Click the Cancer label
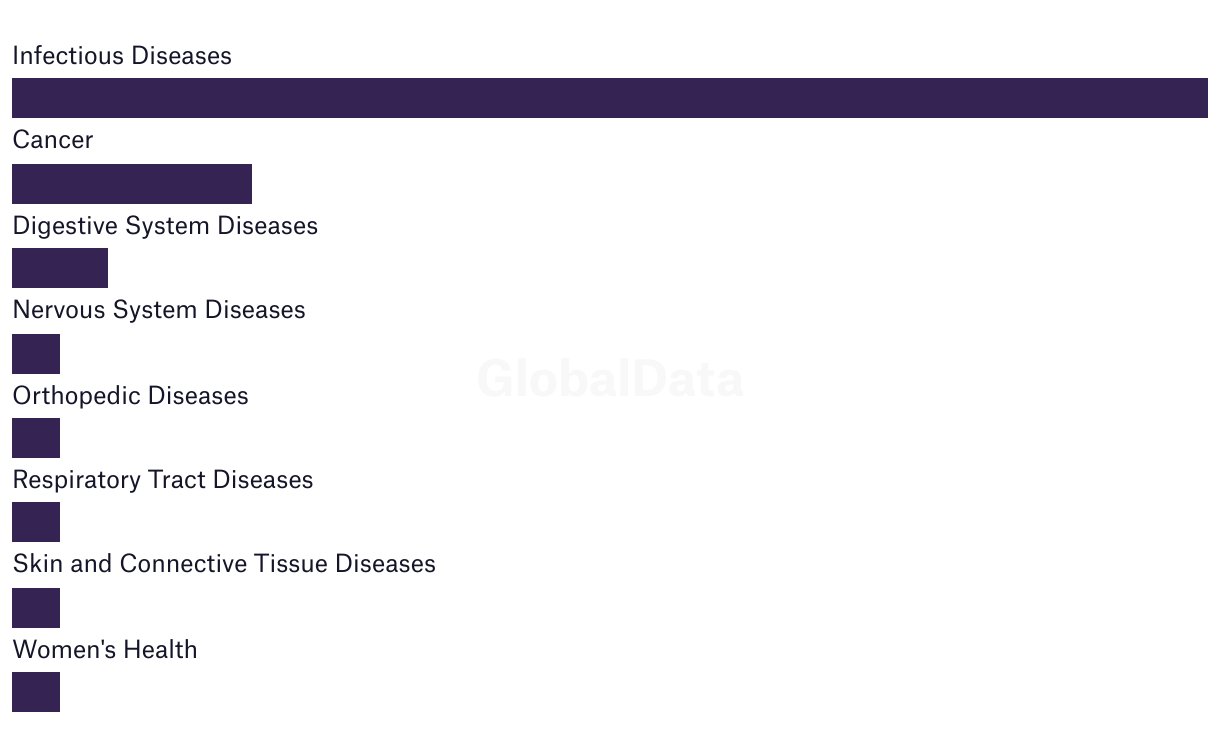This screenshot has width=1220, height=756. [x=53, y=140]
